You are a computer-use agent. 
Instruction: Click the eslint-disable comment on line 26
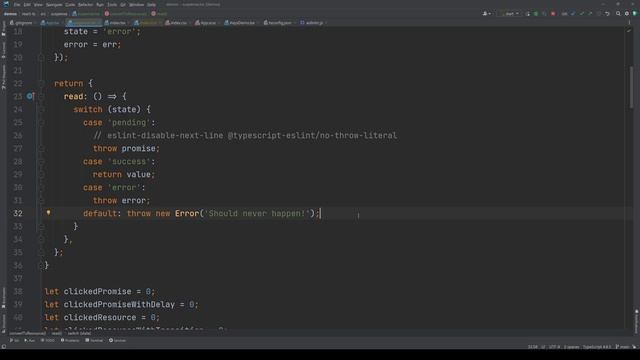[x=245, y=136]
